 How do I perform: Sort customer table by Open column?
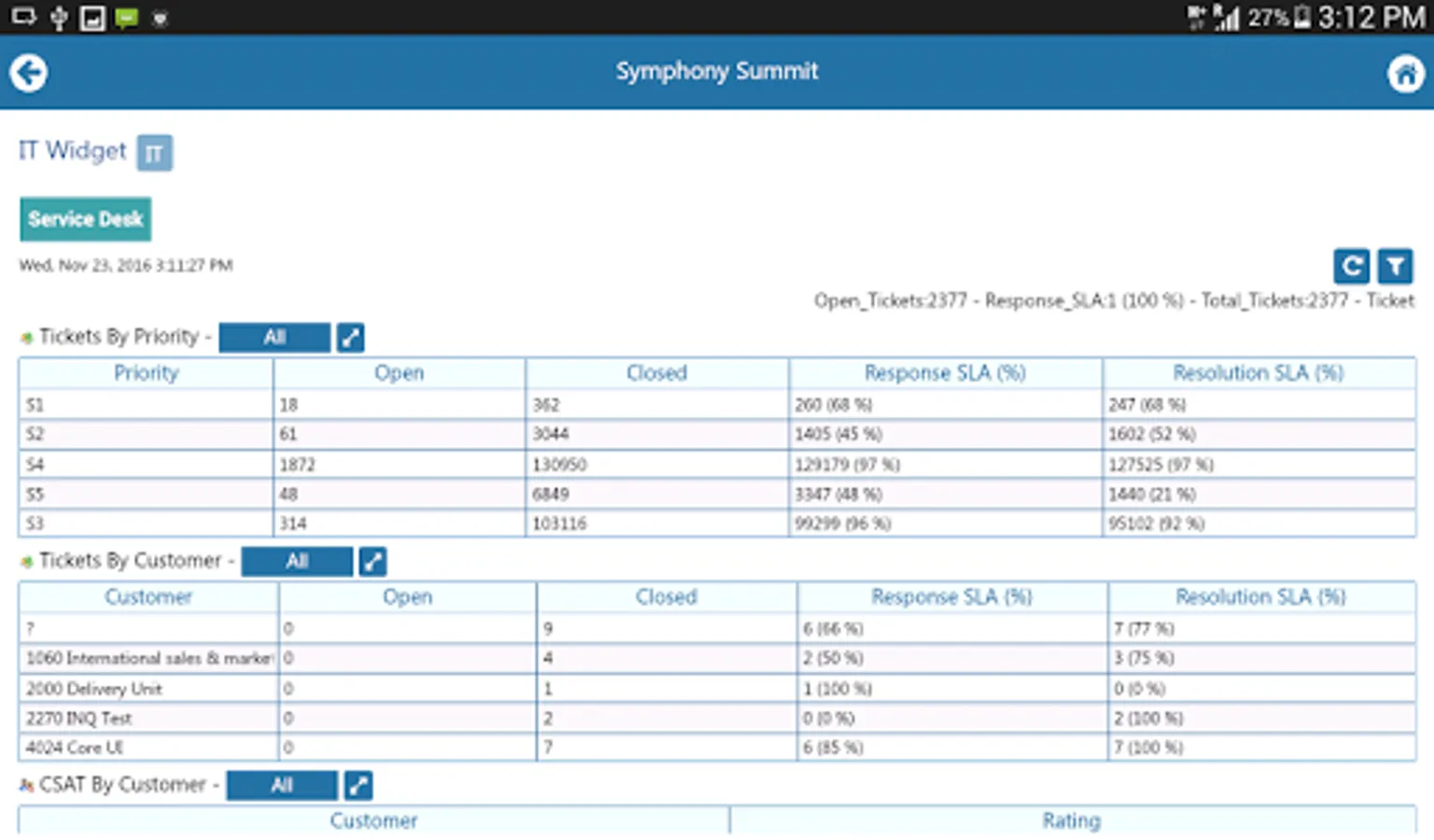(x=408, y=597)
